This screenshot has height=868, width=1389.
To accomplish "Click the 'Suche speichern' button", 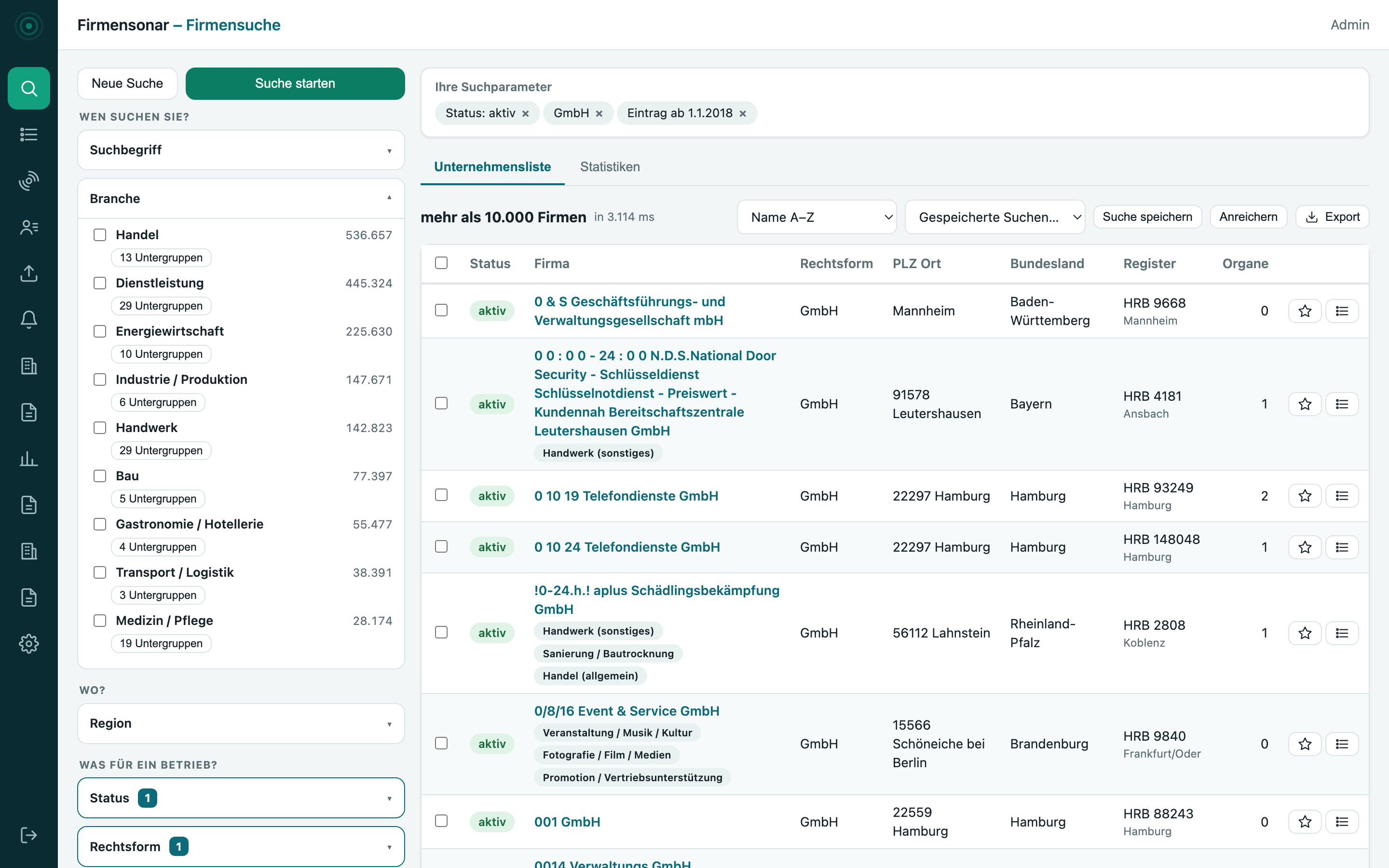I will coord(1147,217).
